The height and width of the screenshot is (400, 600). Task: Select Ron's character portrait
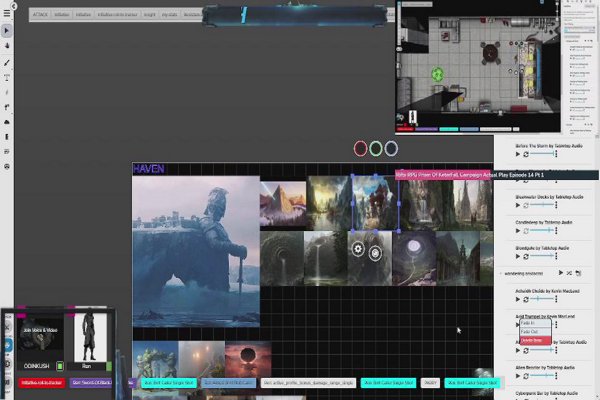[90, 337]
